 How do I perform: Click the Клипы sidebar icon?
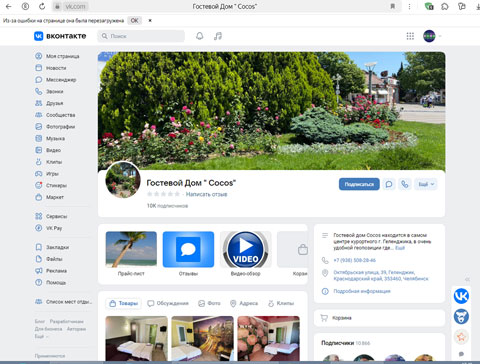pos(39,162)
